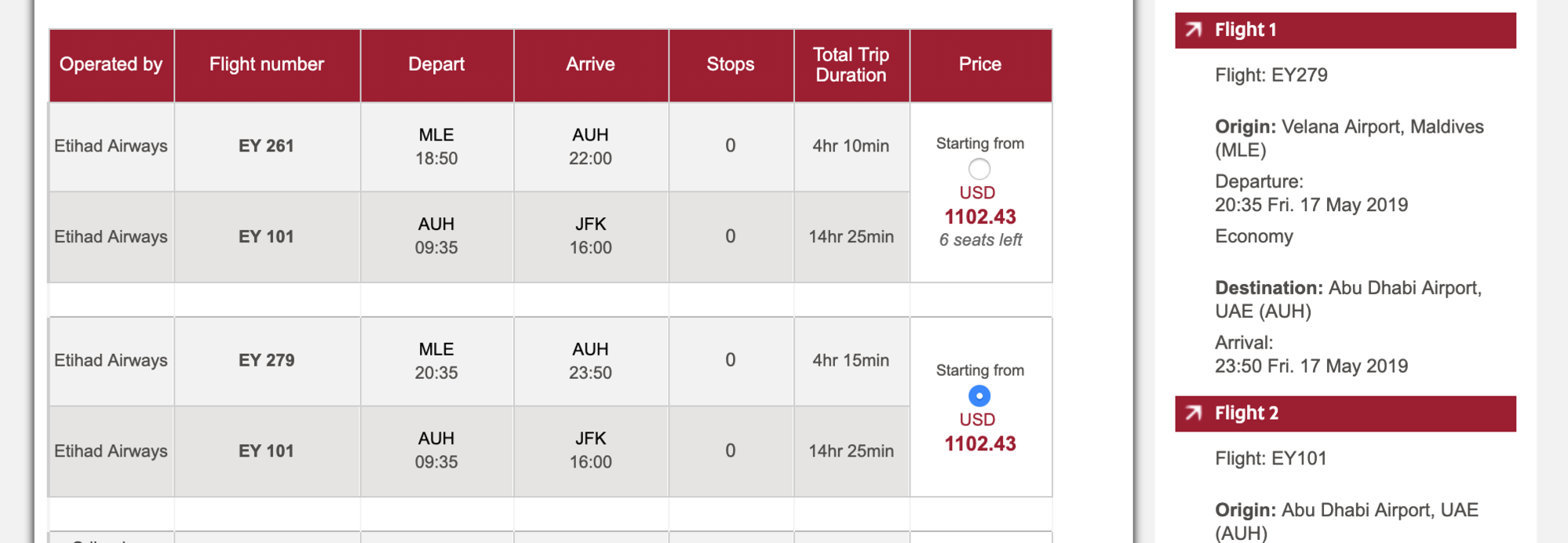Click the first USD 1102.43 price
The width and height of the screenshot is (1568, 543).
(x=979, y=206)
